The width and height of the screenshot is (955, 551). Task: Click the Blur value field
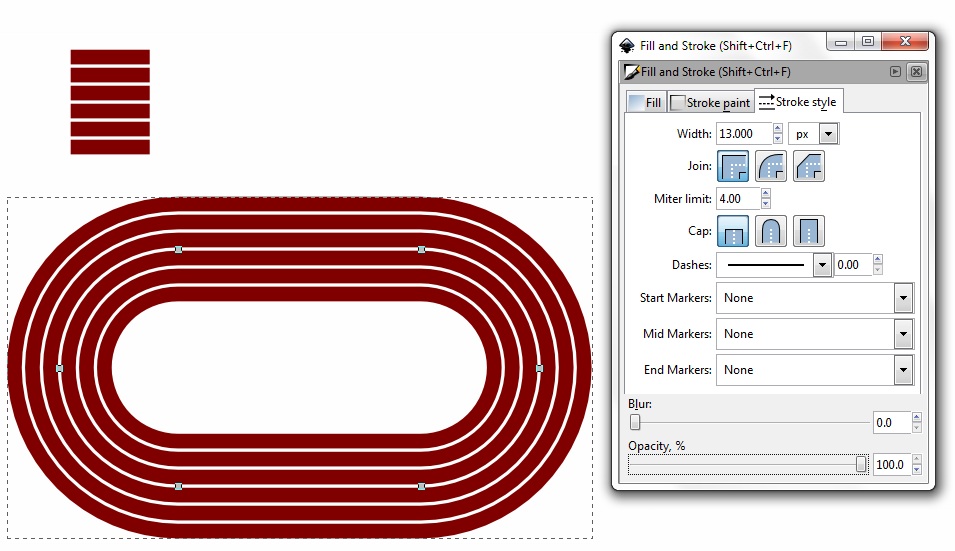(892, 423)
